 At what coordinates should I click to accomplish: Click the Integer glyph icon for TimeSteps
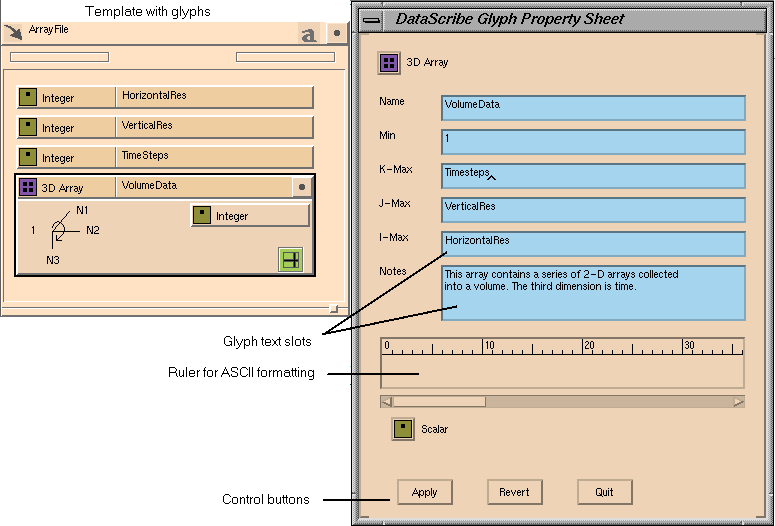click(x=28, y=157)
